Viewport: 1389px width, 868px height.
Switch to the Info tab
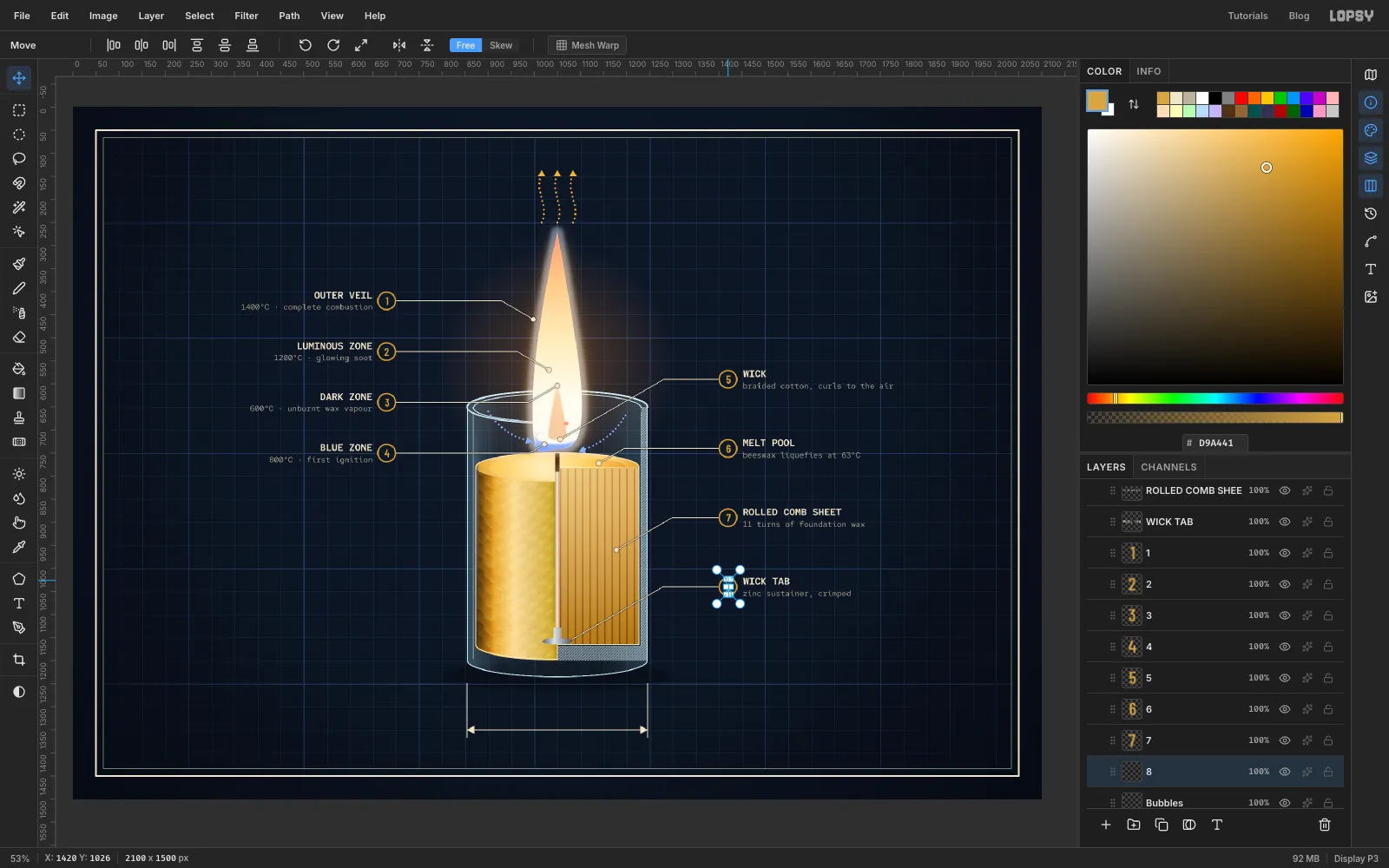1149,71
